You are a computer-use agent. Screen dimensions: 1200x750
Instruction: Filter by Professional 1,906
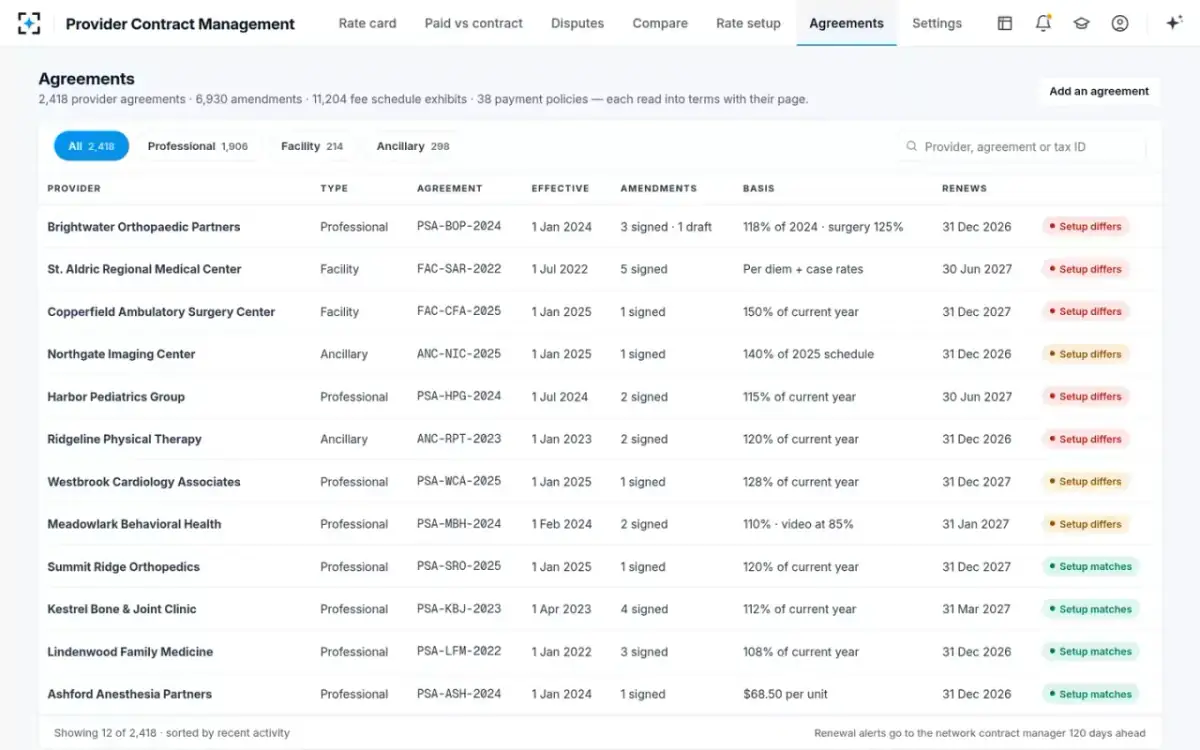[197, 146]
